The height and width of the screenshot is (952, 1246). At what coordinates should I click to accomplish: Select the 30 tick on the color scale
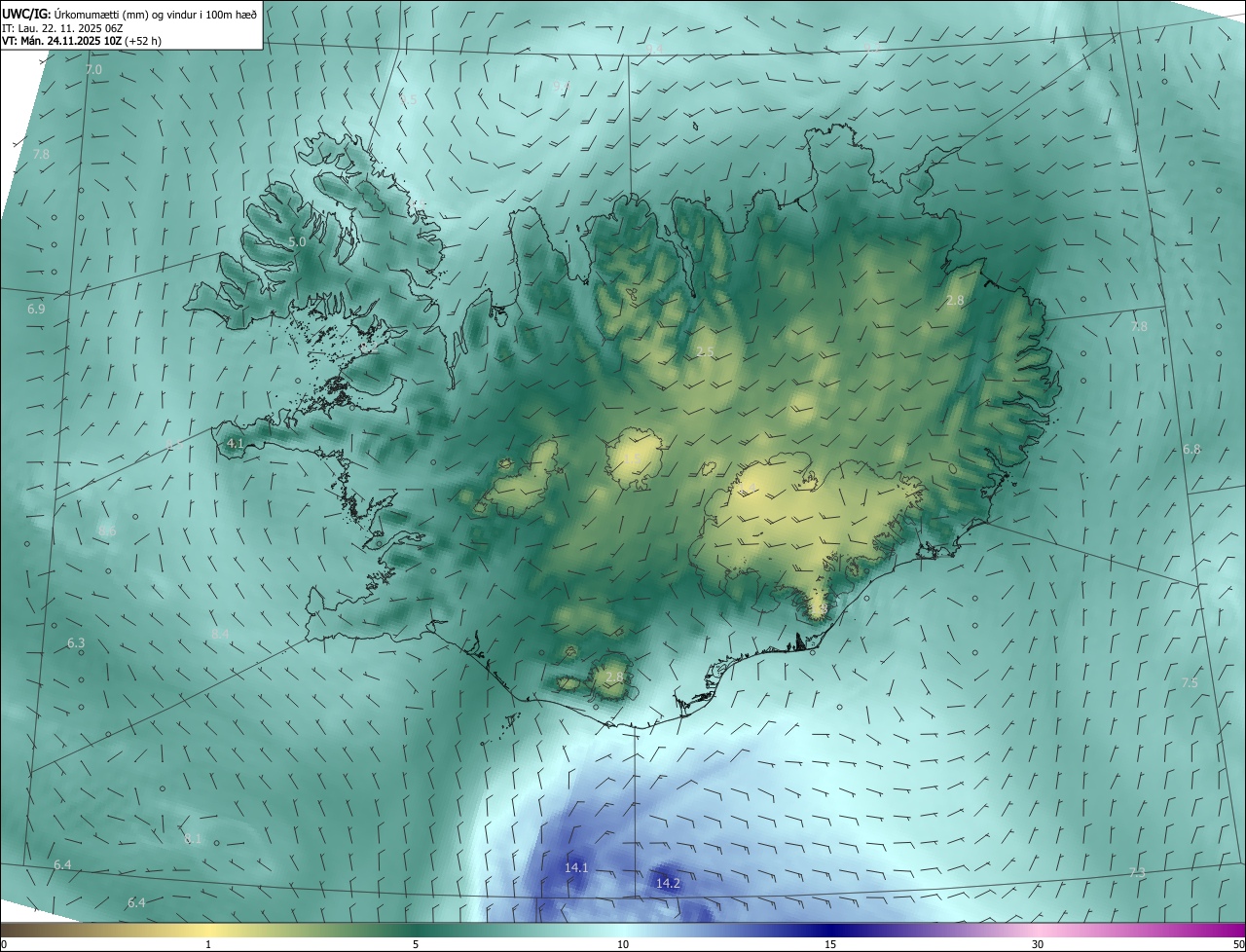[1038, 944]
